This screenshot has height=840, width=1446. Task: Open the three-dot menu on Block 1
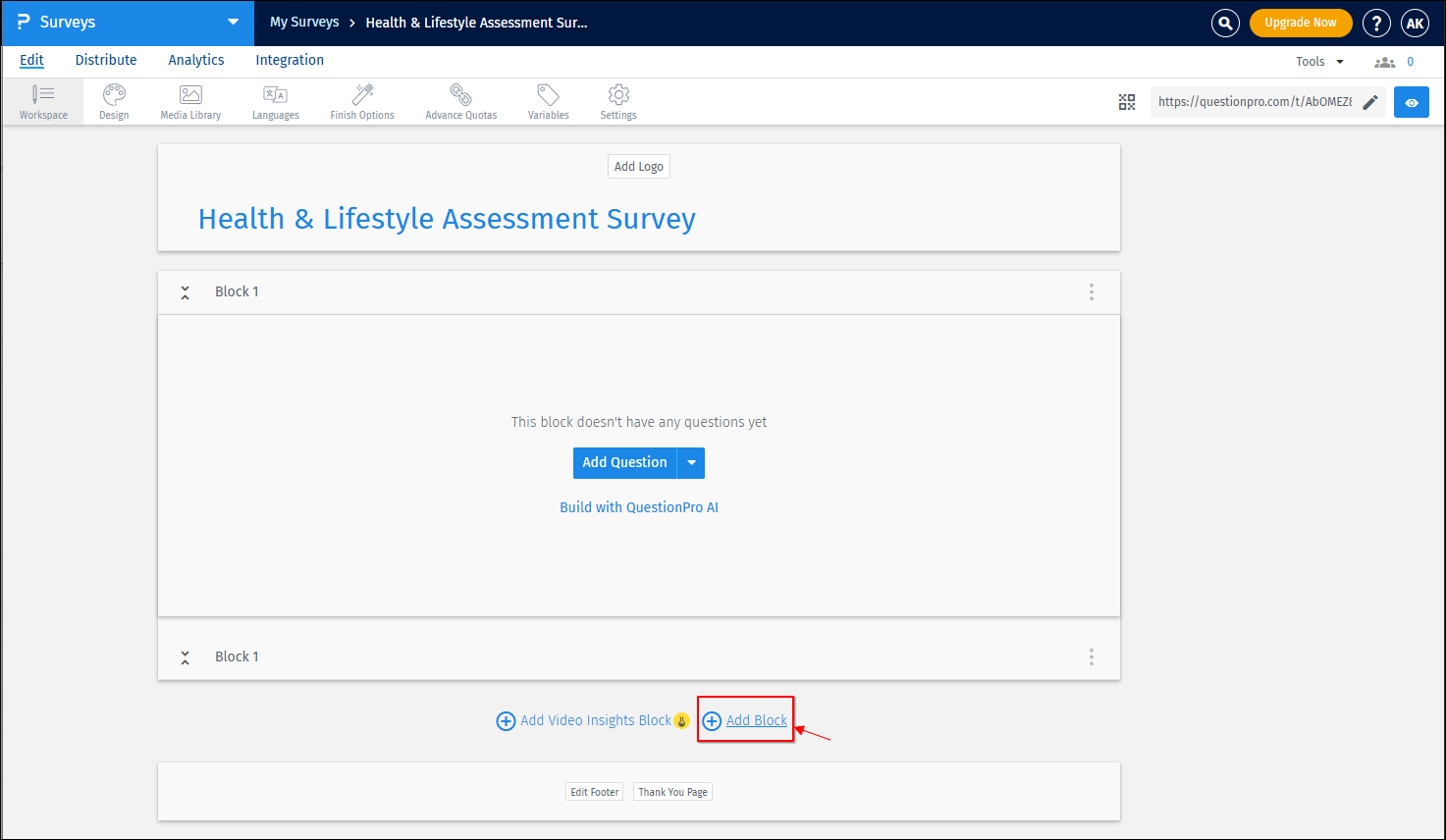(1091, 291)
